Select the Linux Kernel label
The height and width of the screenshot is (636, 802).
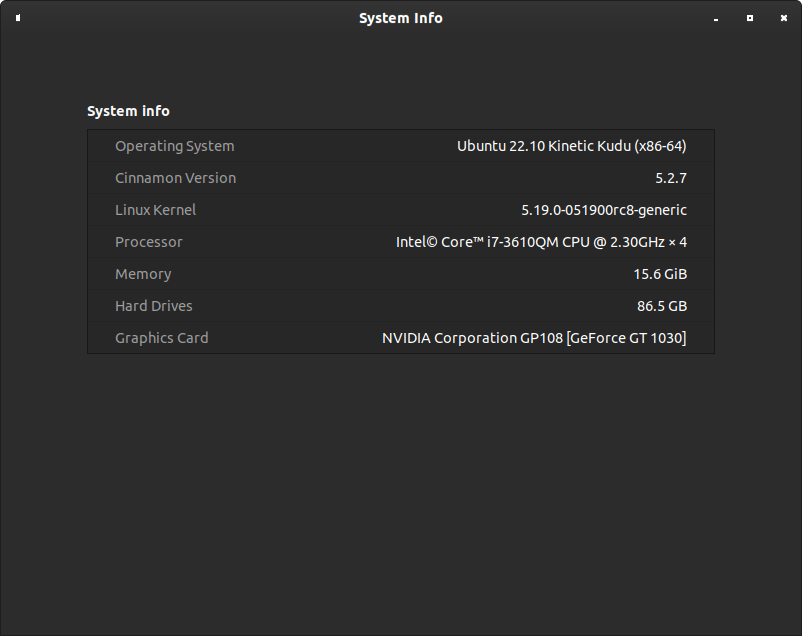[x=155, y=210]
